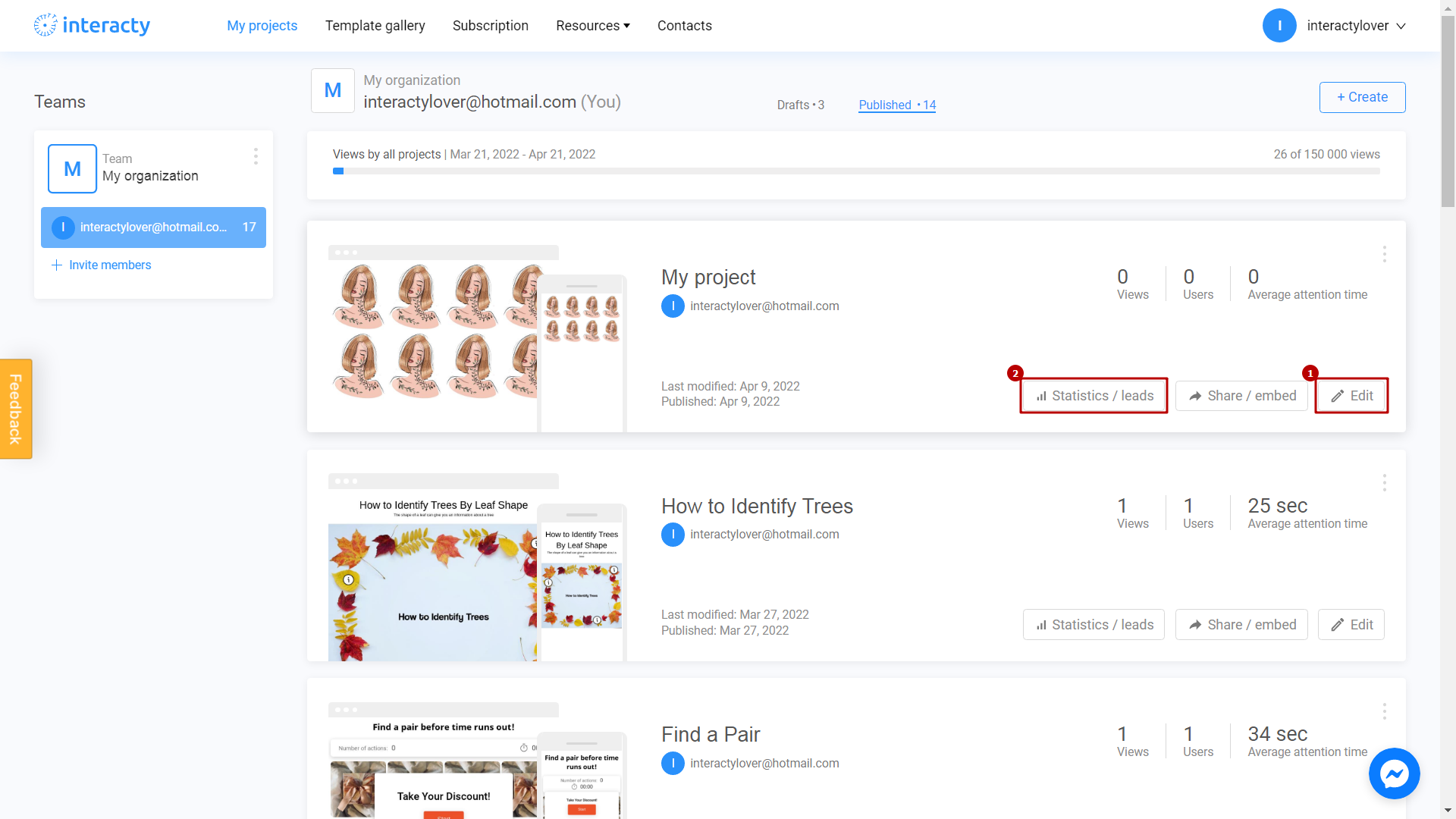
Task: Click Find a Pair title
Action: pyautogui.click(x=711, y=735)
